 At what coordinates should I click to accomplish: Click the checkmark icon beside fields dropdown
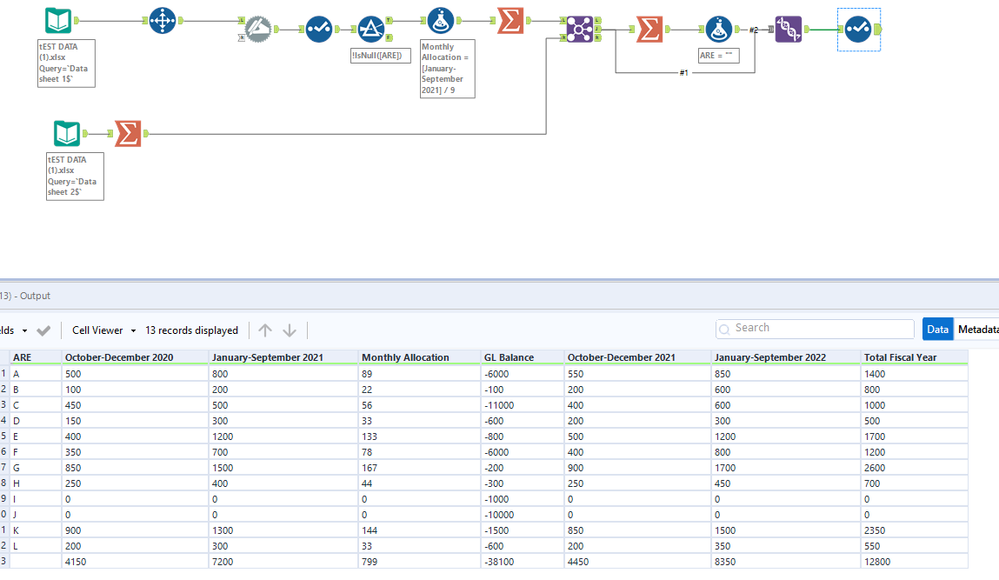tap(43, 330)
